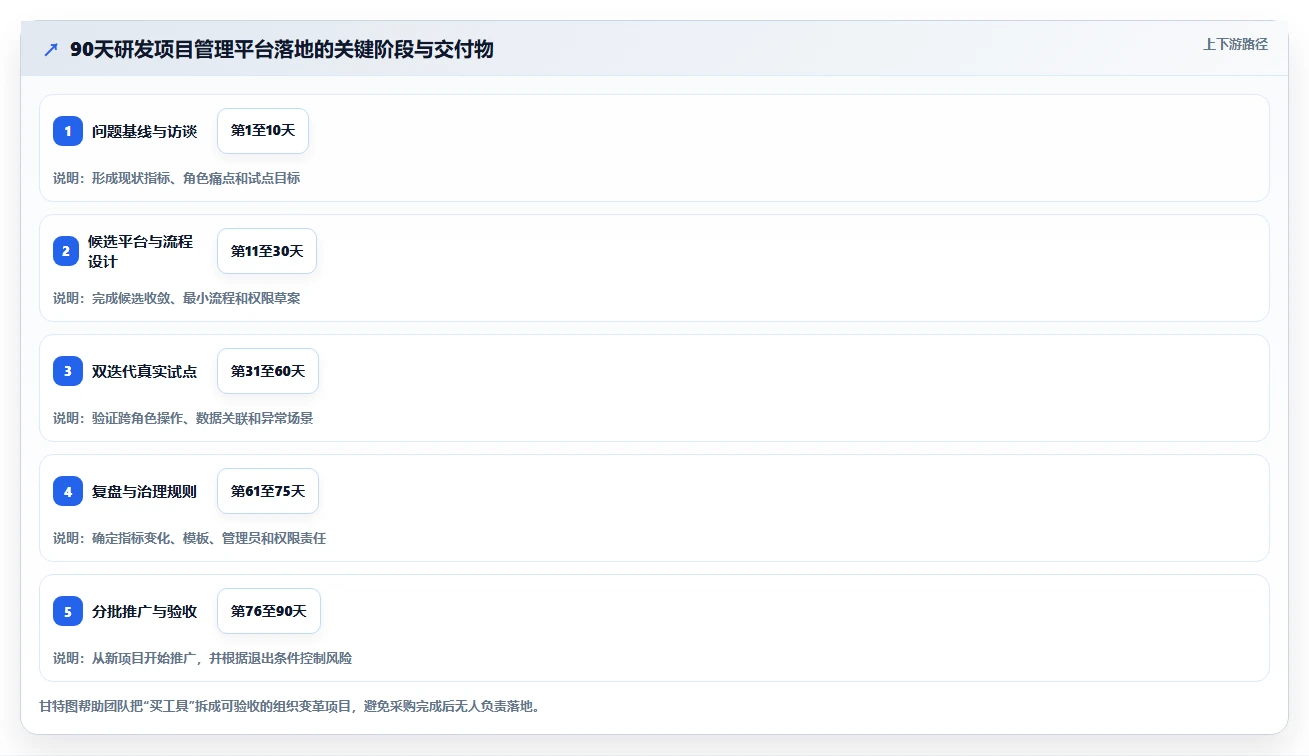The height and width of the screenshot is (756, 1309).
Task: Click the arrow icon beside the 90天 title
Action: 51,49
